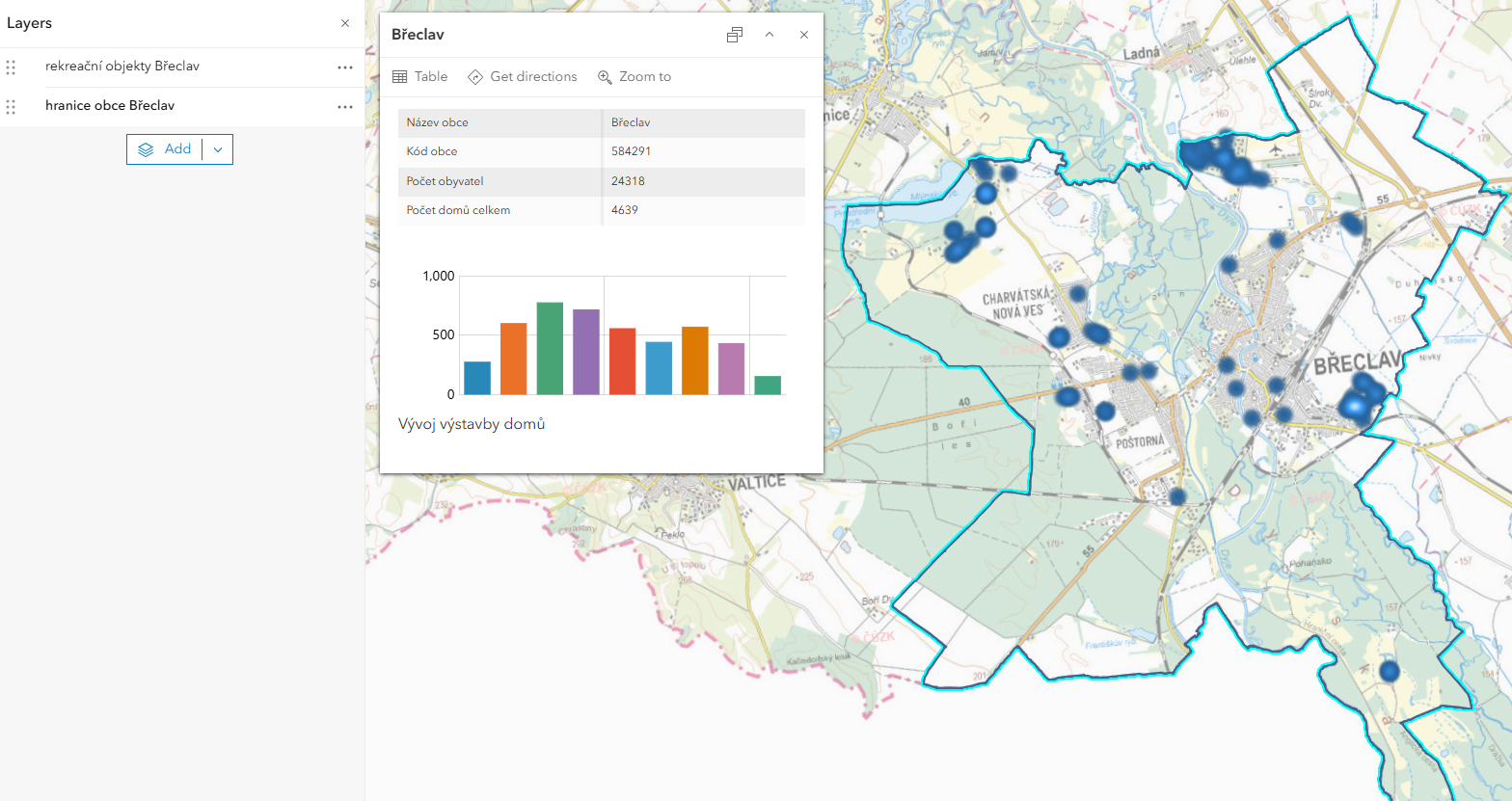Click the first blue bar in chart
Image resolution: width=1512 pixels, height=801 pixels.
(x=477, y=378)
